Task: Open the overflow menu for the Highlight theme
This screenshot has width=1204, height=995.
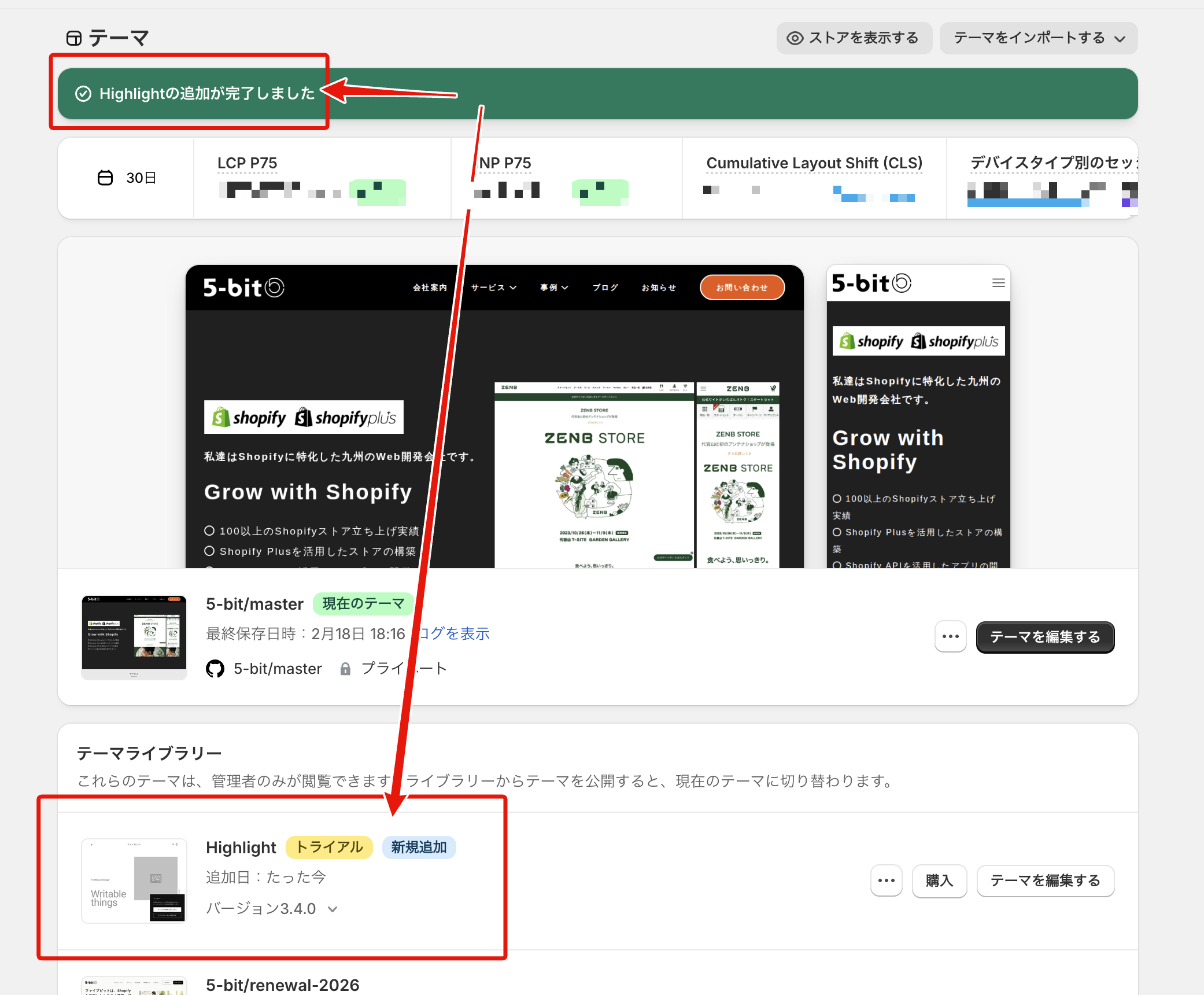Action: coord(886,880)
